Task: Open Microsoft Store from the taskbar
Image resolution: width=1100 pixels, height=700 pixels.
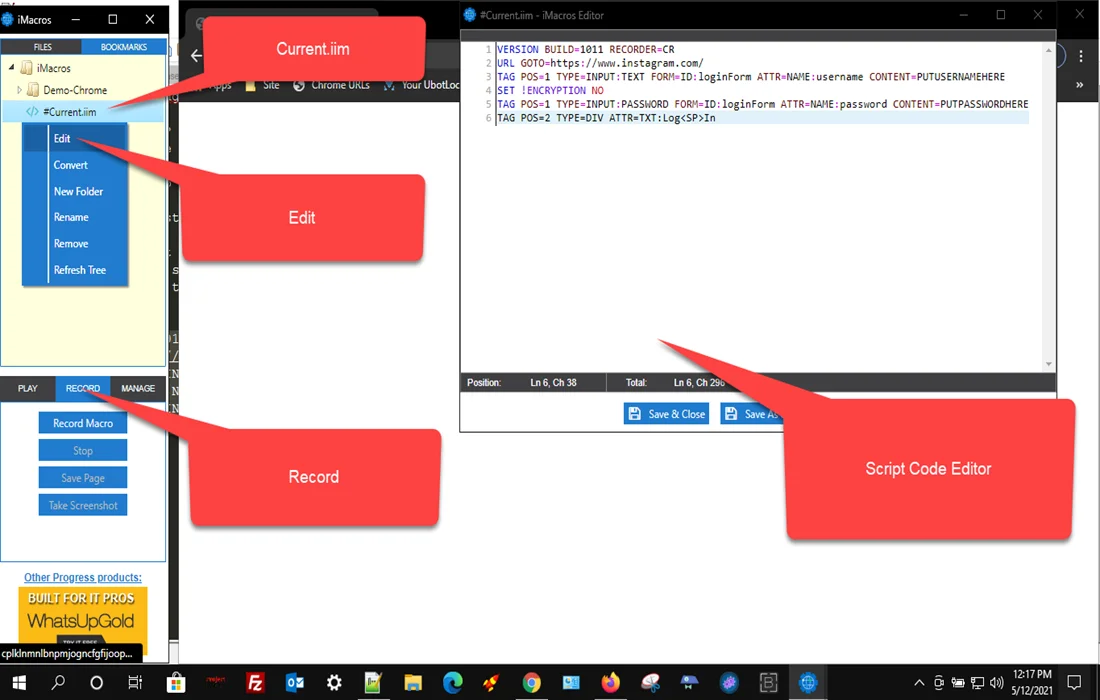Action: click(x=175, y=682)
